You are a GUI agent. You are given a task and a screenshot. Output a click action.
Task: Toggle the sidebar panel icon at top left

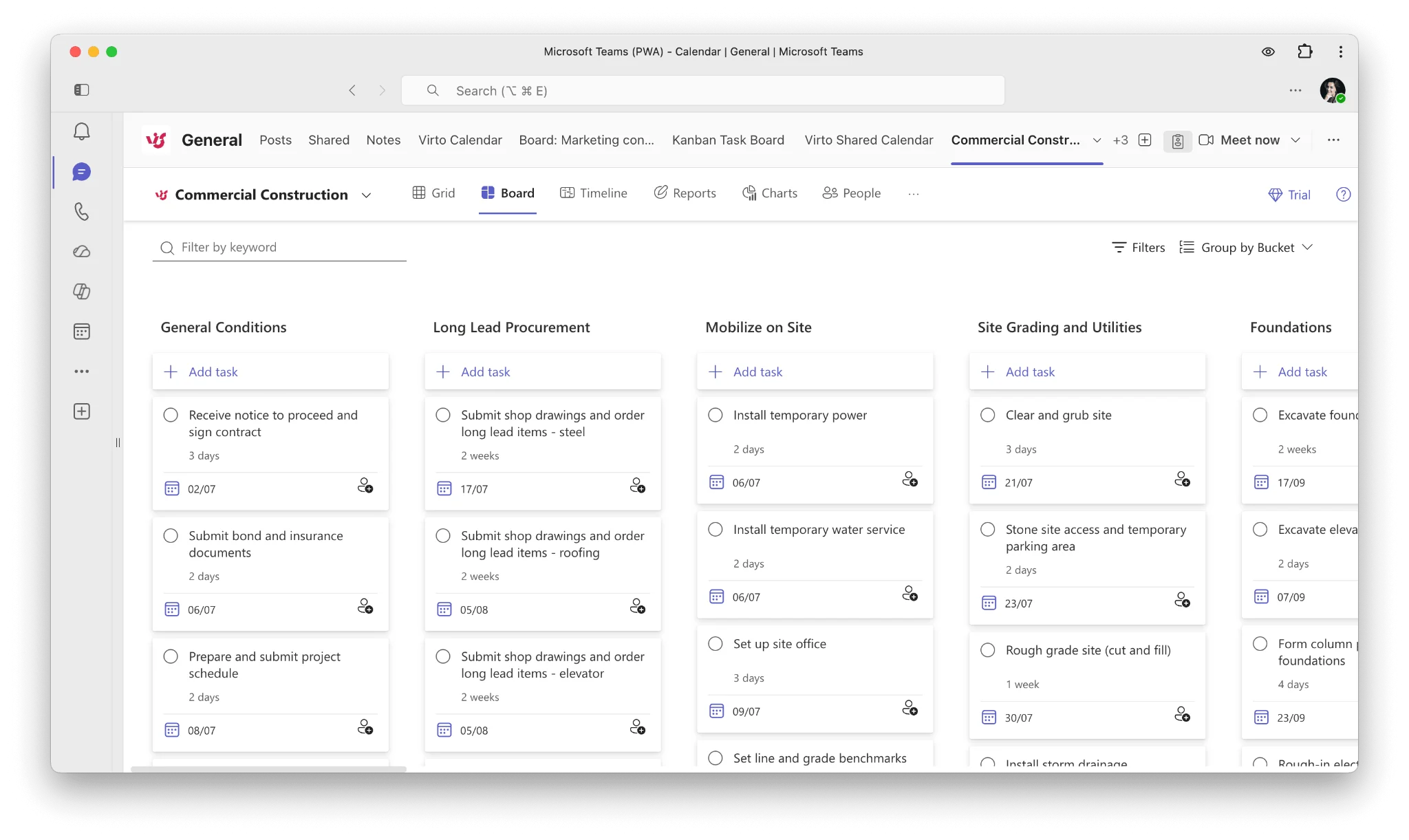81,90
